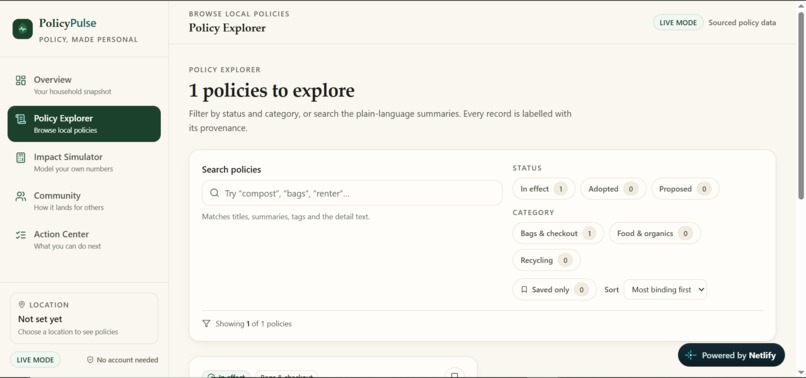This screenshot has height=378, width=806.
Task: Open the Policy Explorer section
Action: (84, 124)
